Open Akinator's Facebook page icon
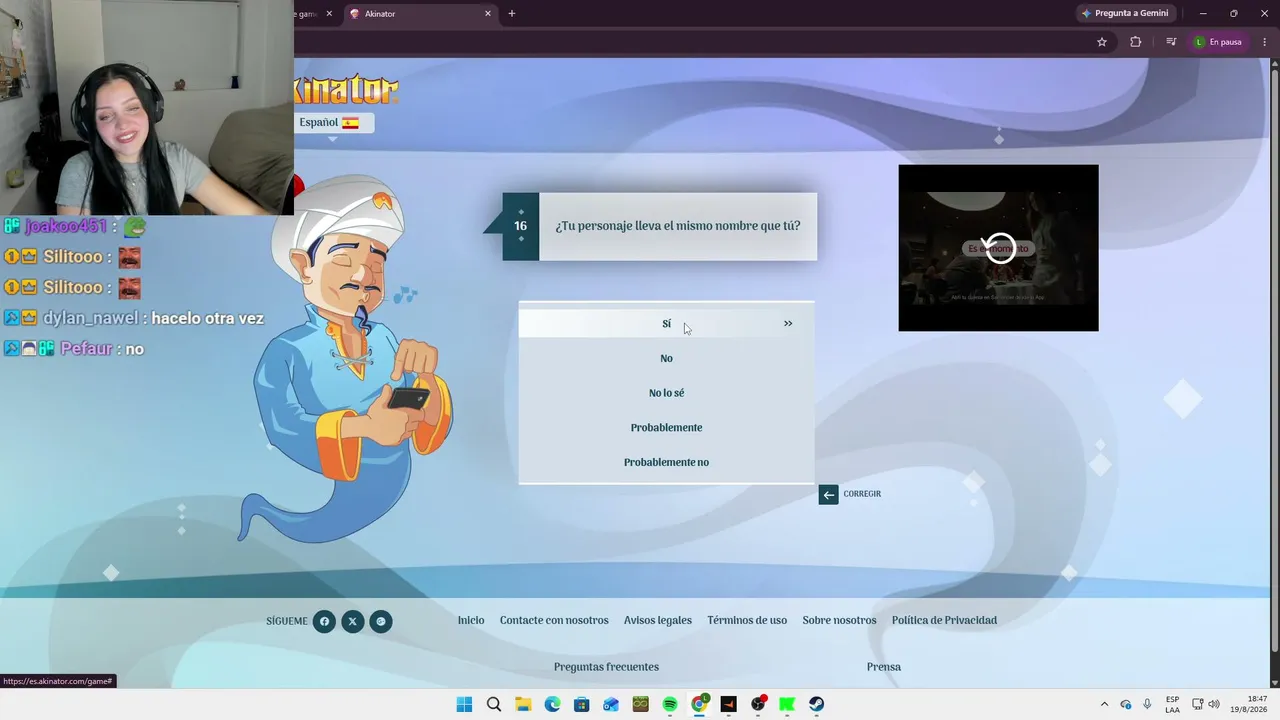Screen dimensions: 1280x720 click(324, 621)
